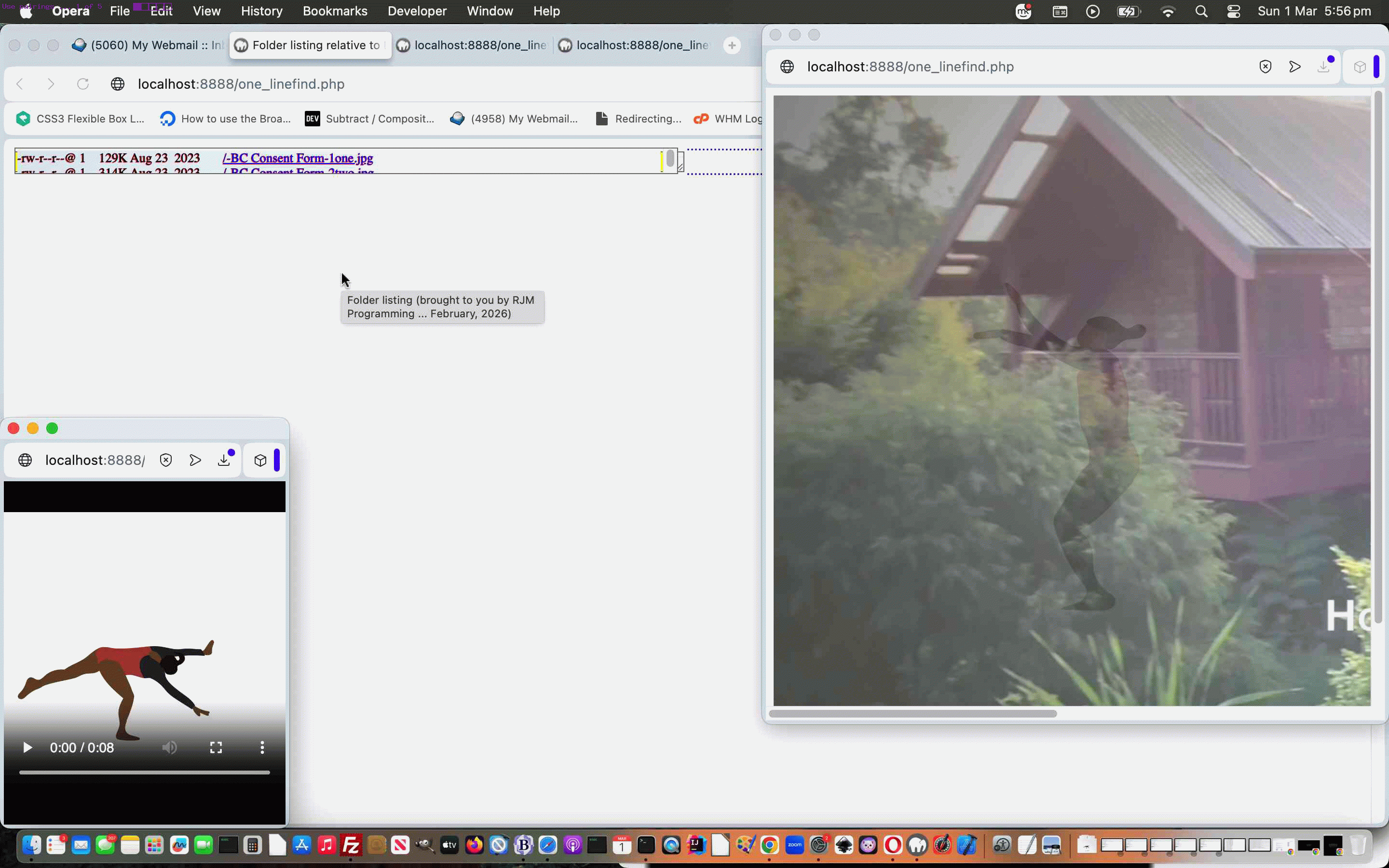
Task: Click the video progress bar
Action: tap(144, 772)
